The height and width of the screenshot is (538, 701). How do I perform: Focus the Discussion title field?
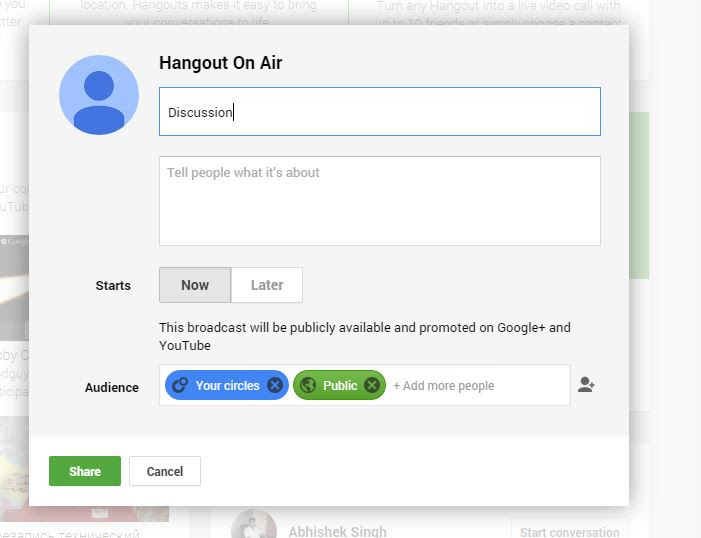[380, 111]
